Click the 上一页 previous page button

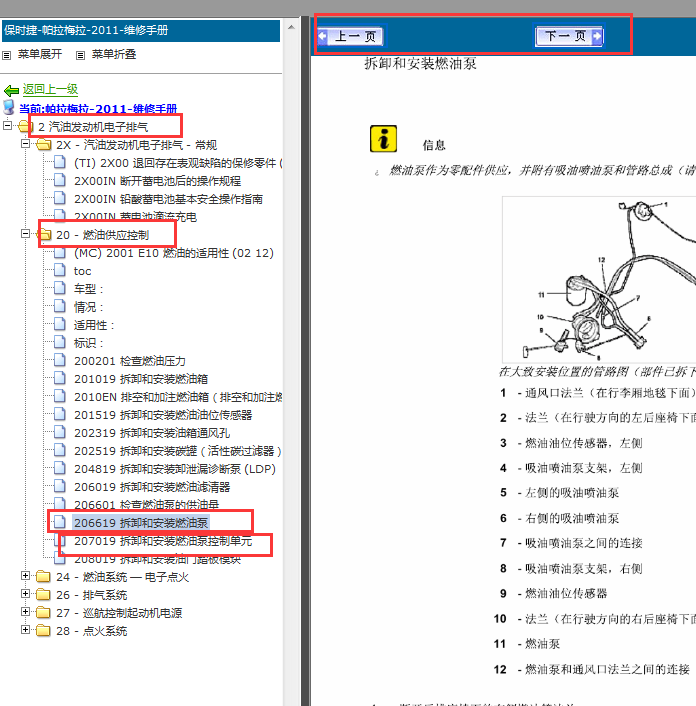tap(351, 36)
